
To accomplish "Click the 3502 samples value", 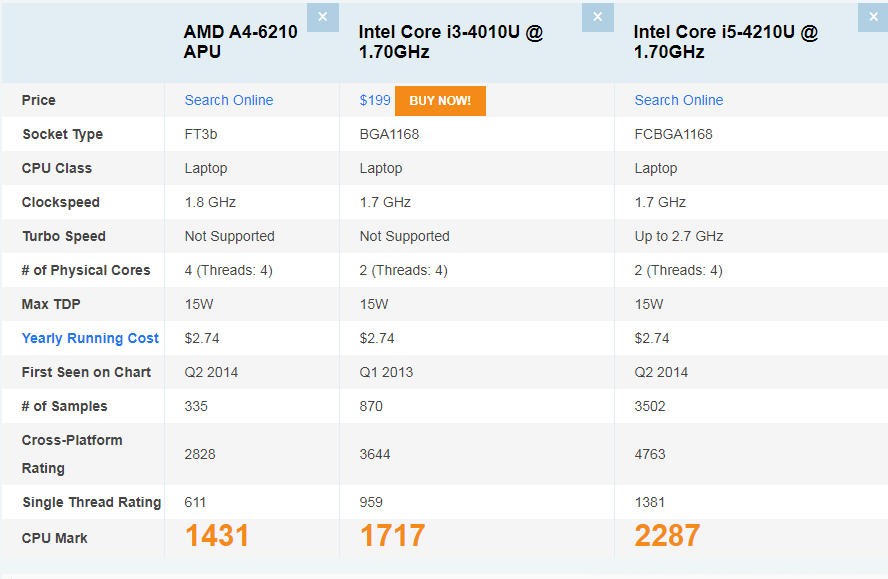I will click(651, 406).
